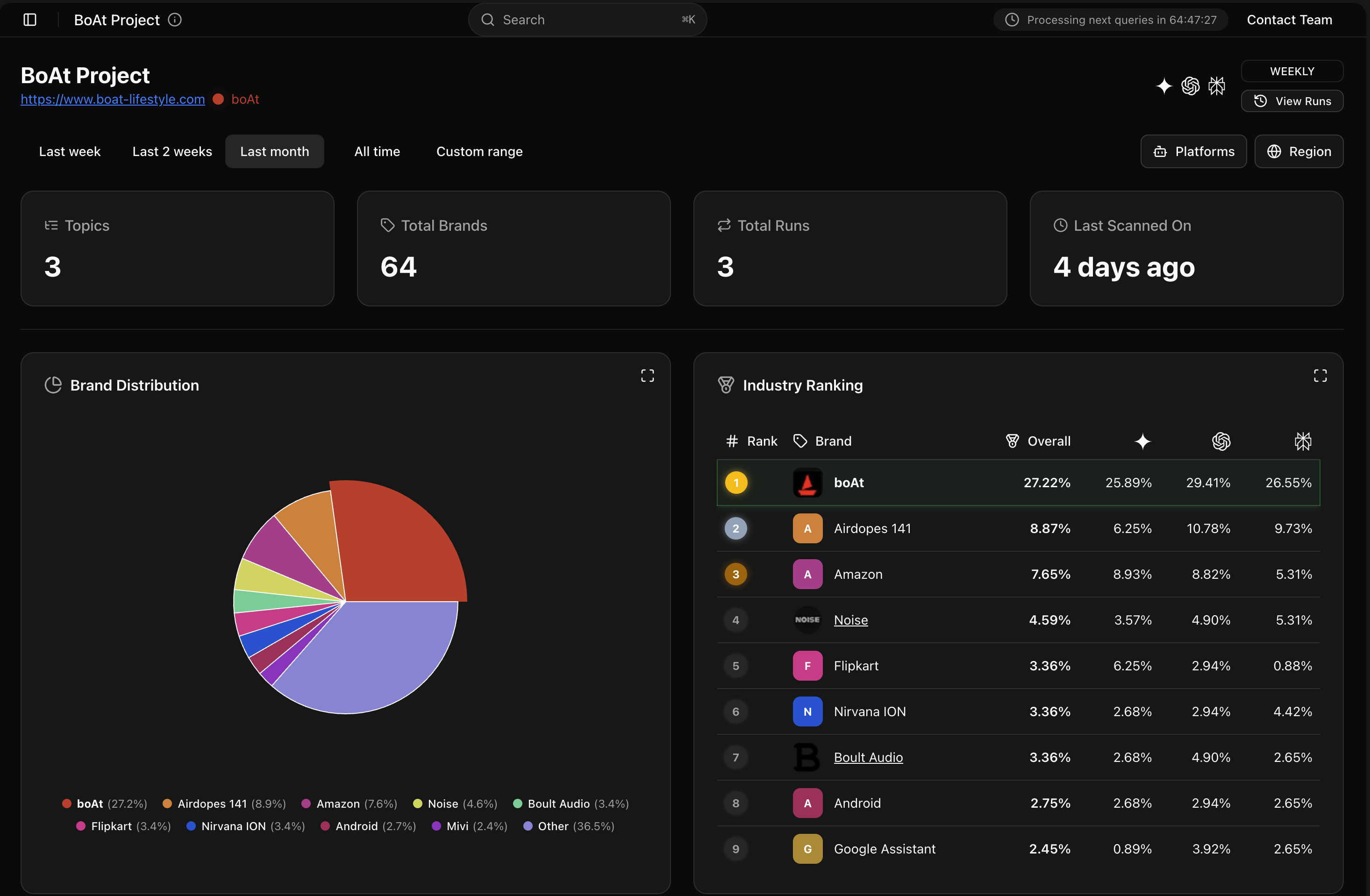Open the Platforms filter dropdown
The height and width of the screenshot is (896, 1370).
pyautogui.click(x=1193, y=151)
